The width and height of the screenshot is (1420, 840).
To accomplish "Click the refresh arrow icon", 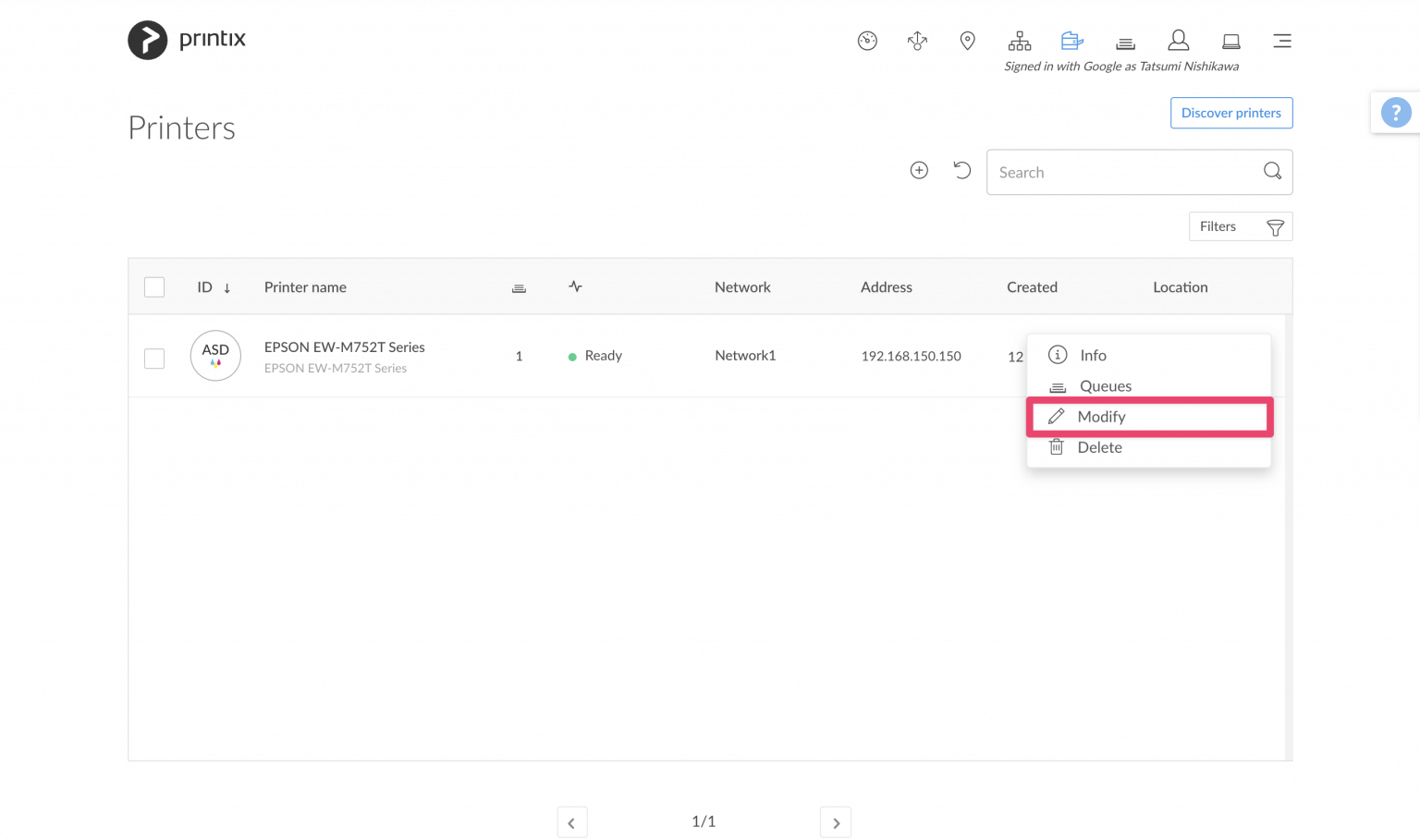I will 961,170.
